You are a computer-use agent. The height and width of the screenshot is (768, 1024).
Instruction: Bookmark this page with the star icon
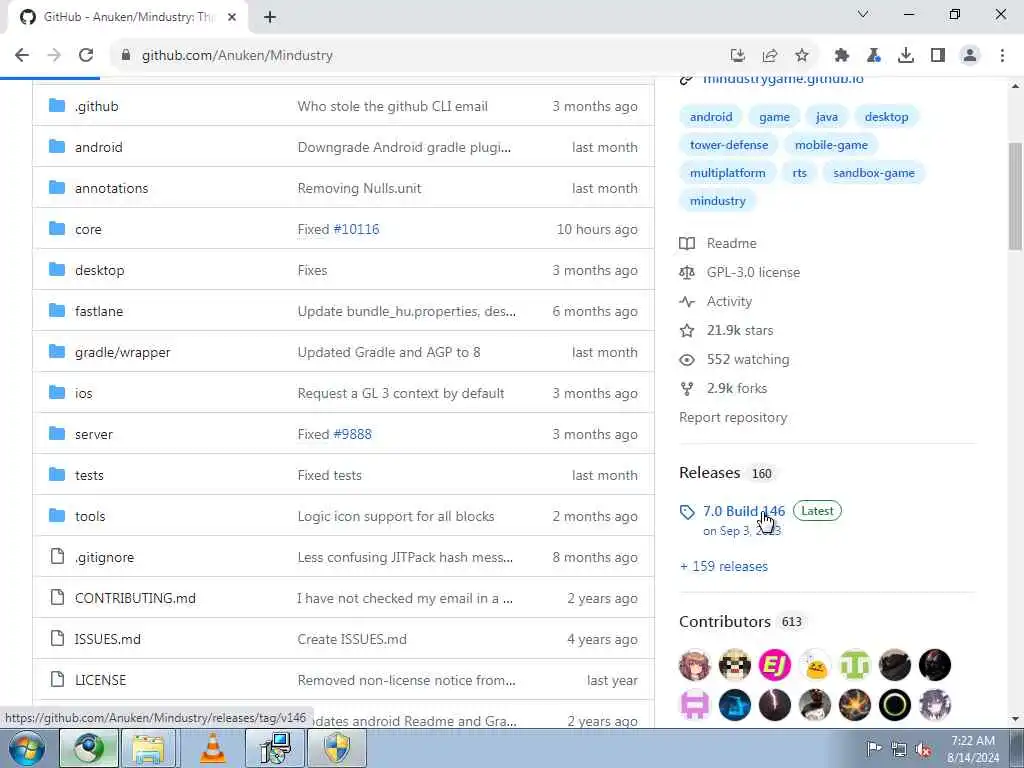click(802, 56)
